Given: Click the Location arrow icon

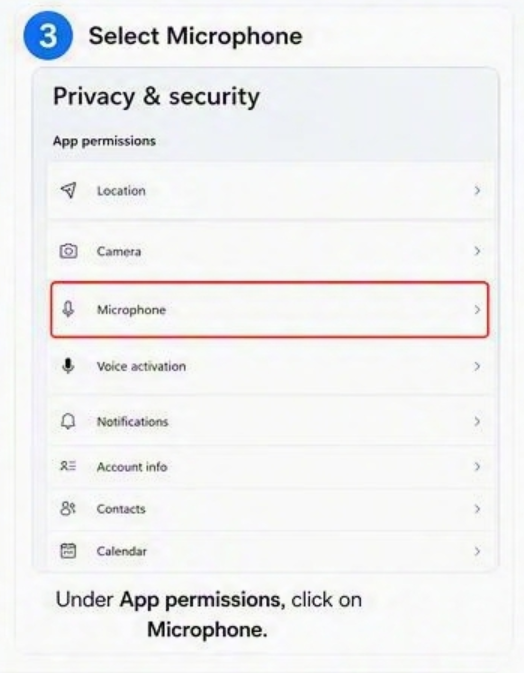Looking at the screenshot, I should coord(69,190).
